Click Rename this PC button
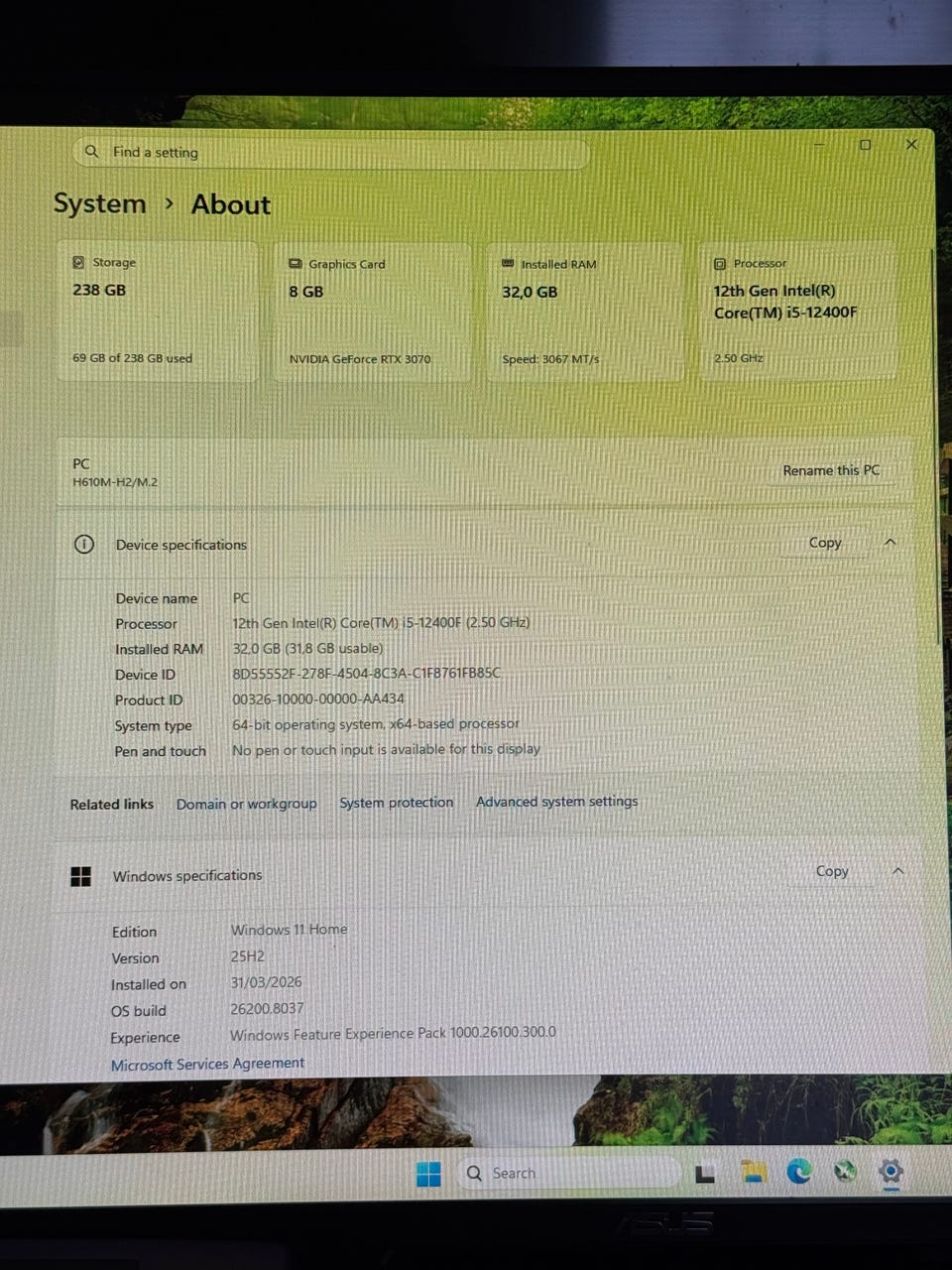Image resolution: width=952 pixels, height=1270 pixels. [831, 470]
